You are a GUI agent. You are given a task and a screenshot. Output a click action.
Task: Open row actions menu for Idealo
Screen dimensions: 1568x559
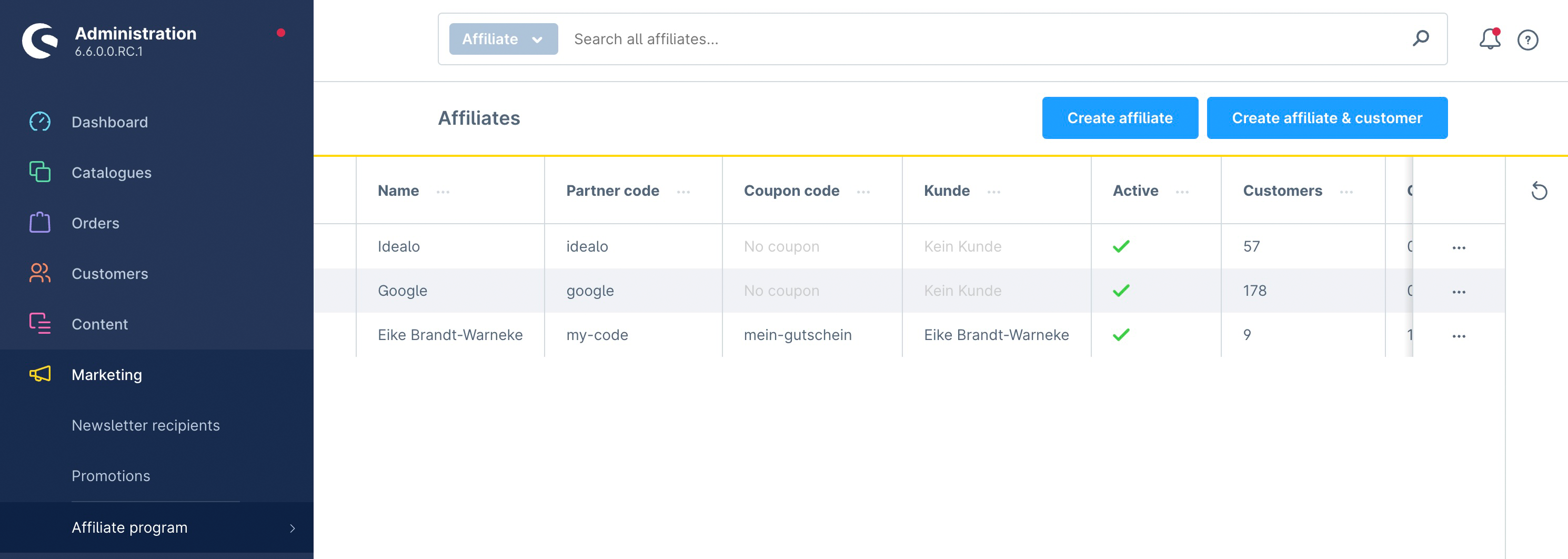1459,248
